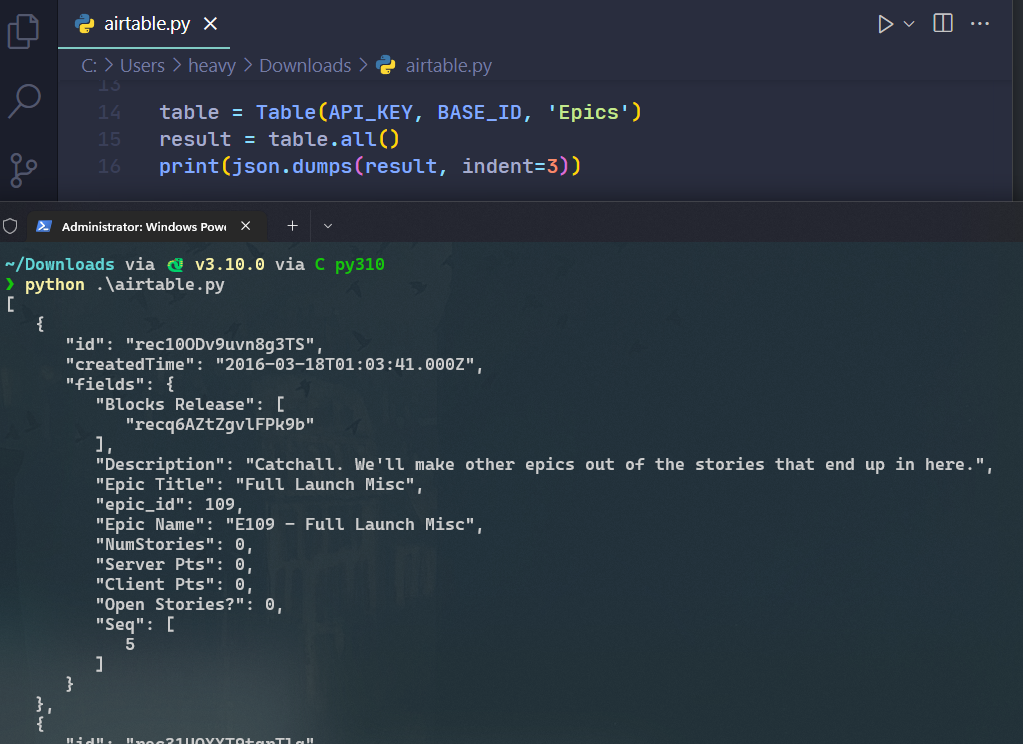Open the terminal launch profile dropdown
The width and height of the screenshot is (1023, 744).
(x=327, y=225)
